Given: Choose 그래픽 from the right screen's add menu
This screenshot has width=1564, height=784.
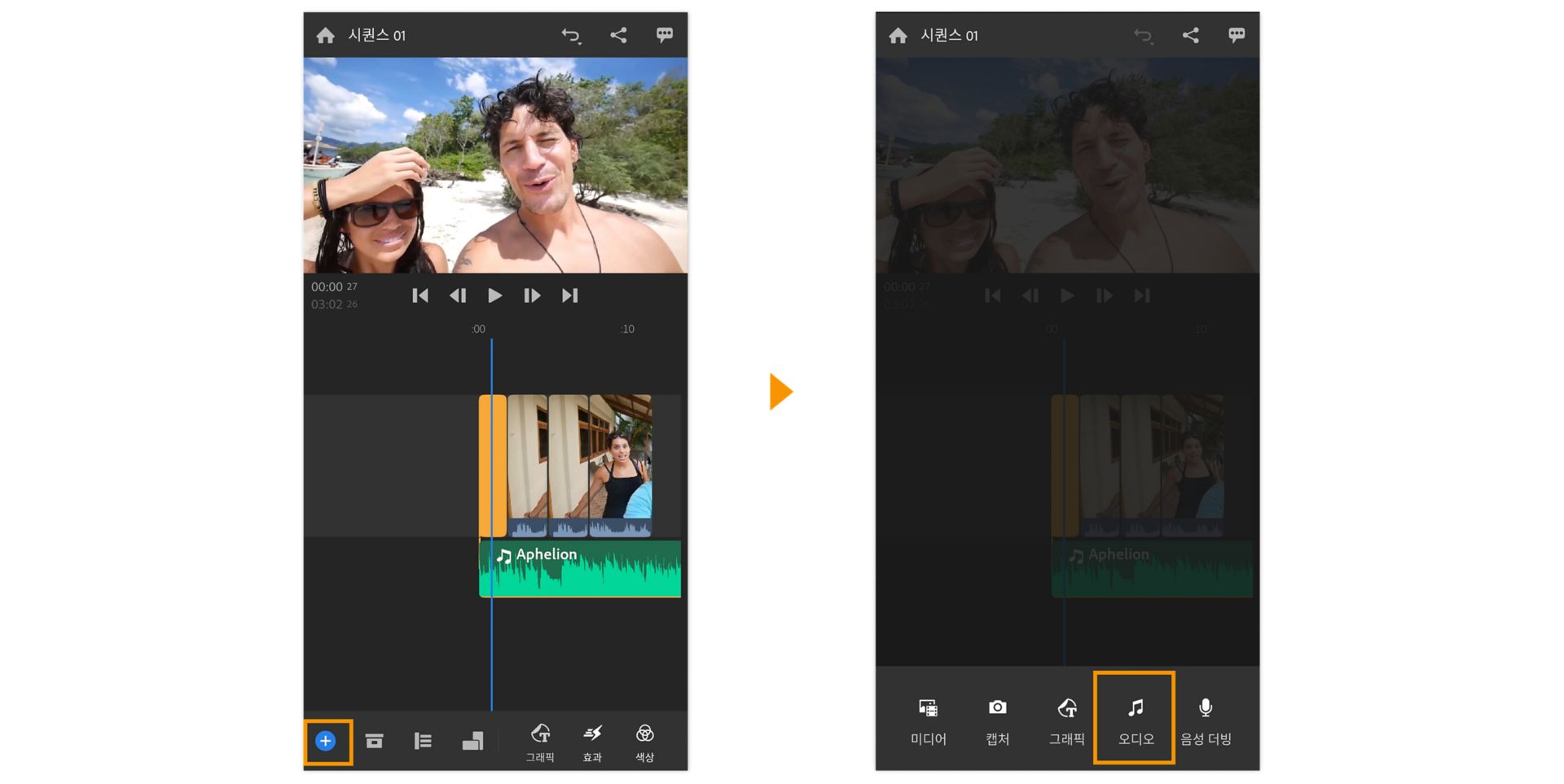Looking at the screenshot, I should [1066, 721].
